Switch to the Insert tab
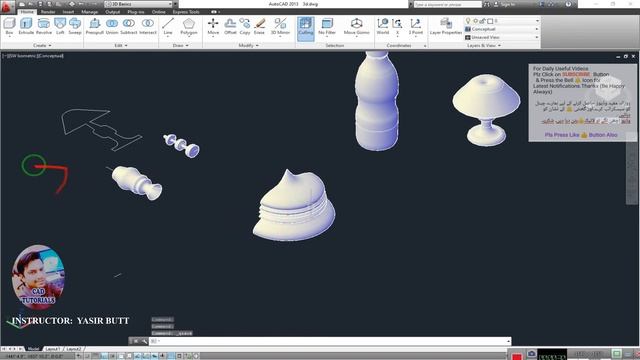The image size is (640, 360). pyautogui.click(x=68, y=12)
